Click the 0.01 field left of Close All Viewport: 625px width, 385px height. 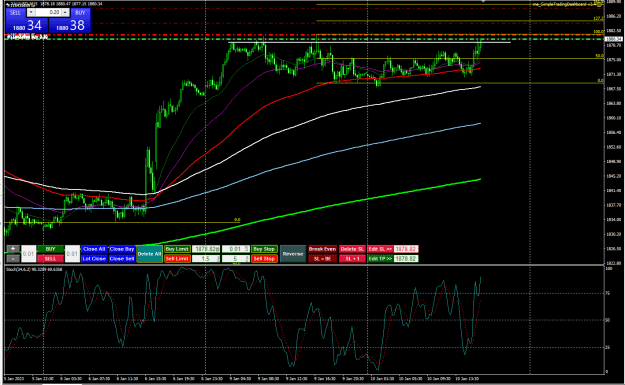tap(72, 254)
